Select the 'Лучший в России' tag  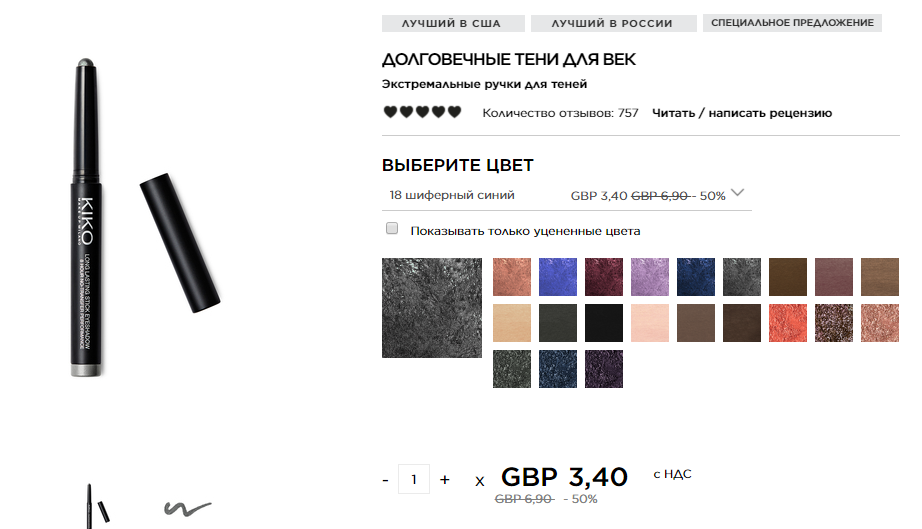point(613,23)
